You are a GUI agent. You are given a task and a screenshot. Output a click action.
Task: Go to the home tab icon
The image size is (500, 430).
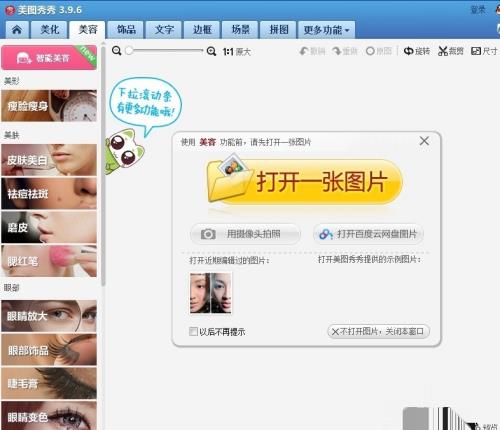coord(17,30)
